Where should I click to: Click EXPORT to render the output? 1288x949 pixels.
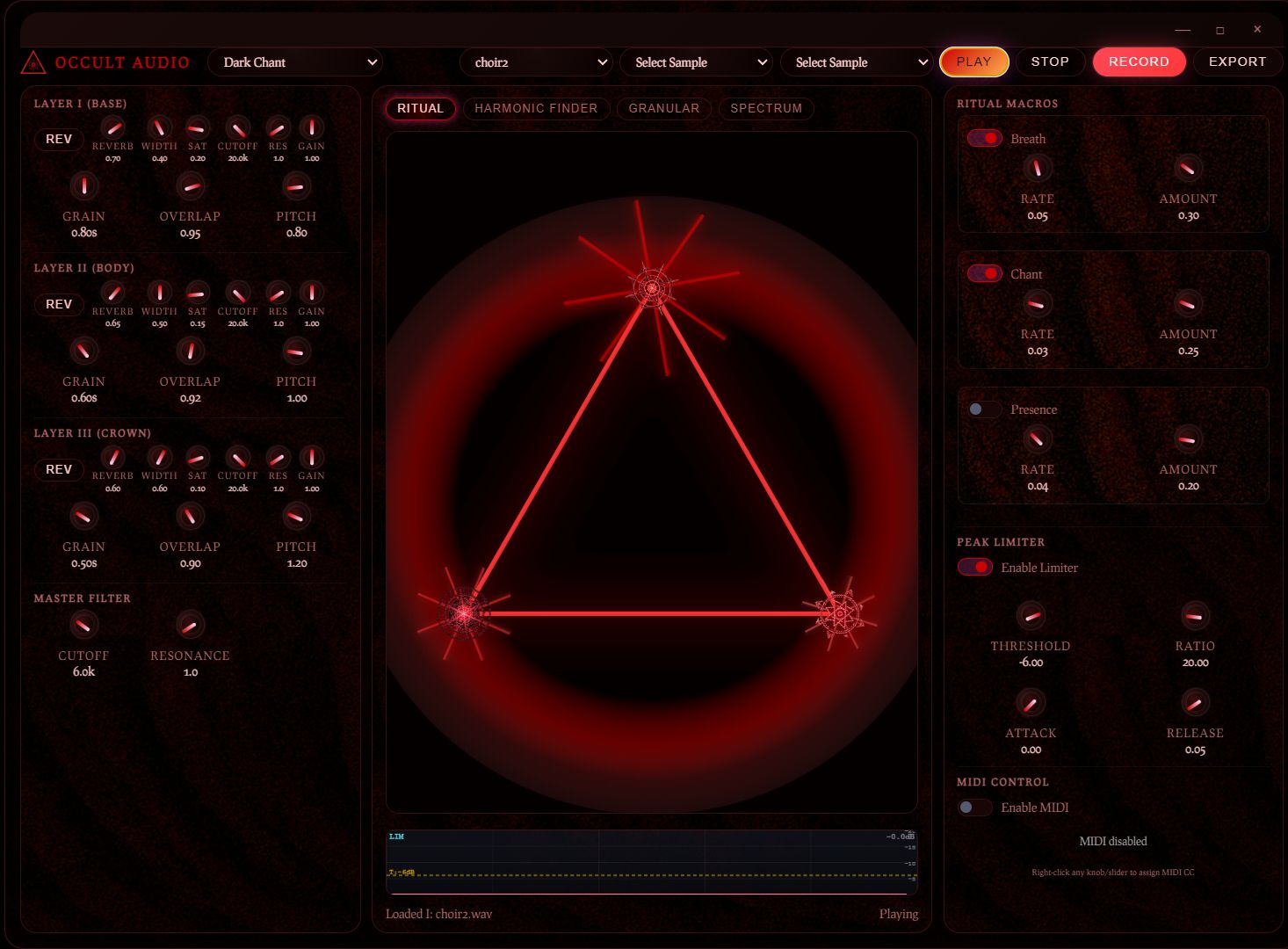point(1237,62)
